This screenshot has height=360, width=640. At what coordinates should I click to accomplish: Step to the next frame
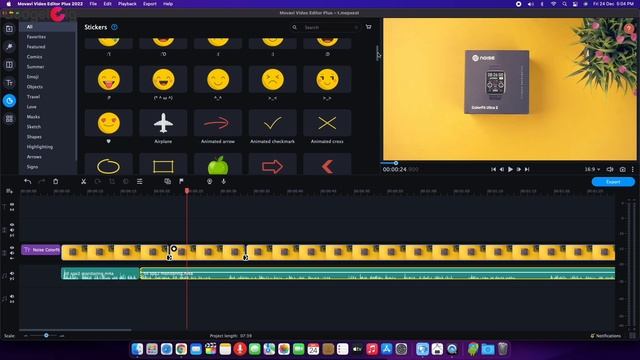[x=519, y=169]
